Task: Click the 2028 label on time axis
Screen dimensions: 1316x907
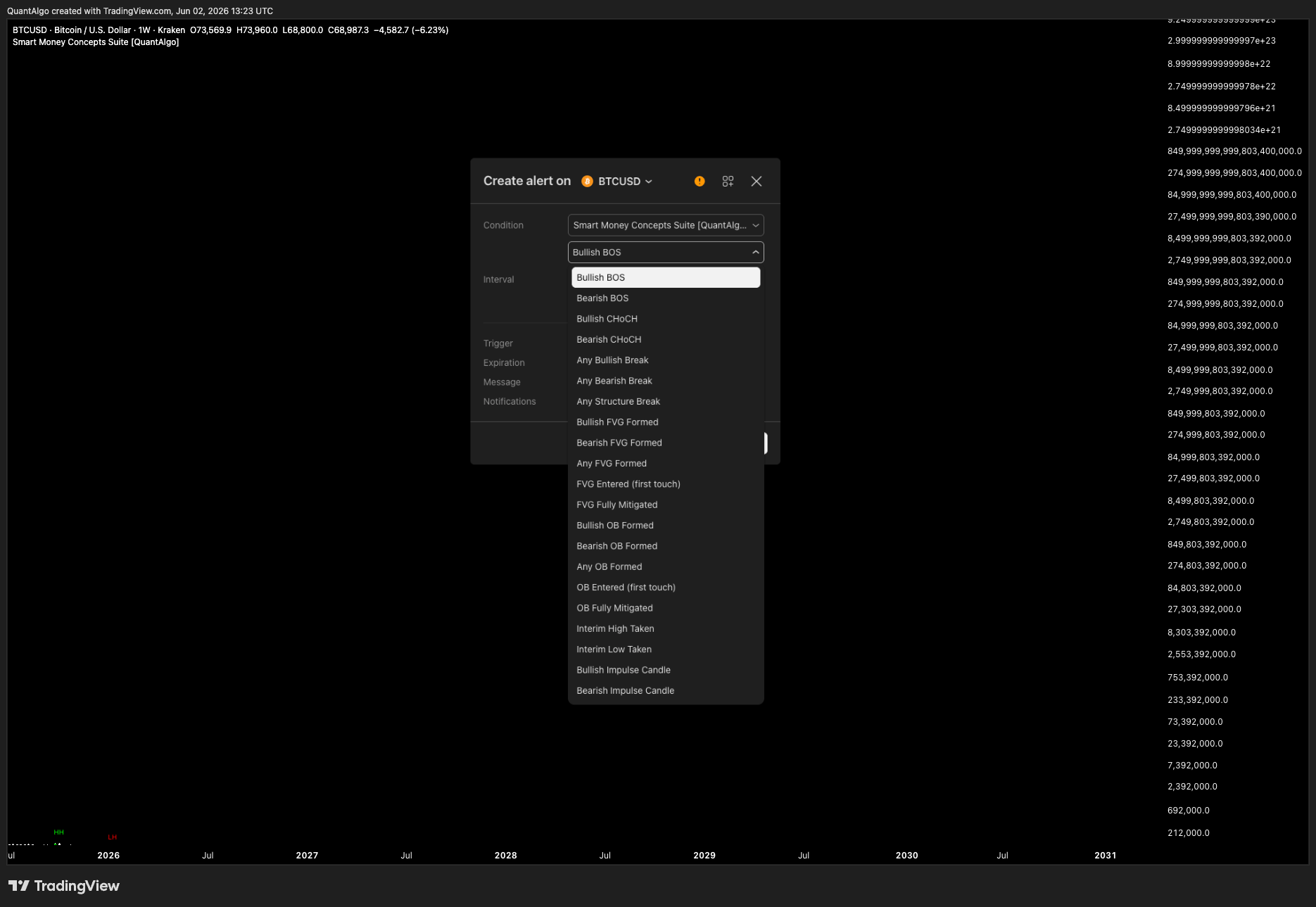Action: tap(506, 856)
